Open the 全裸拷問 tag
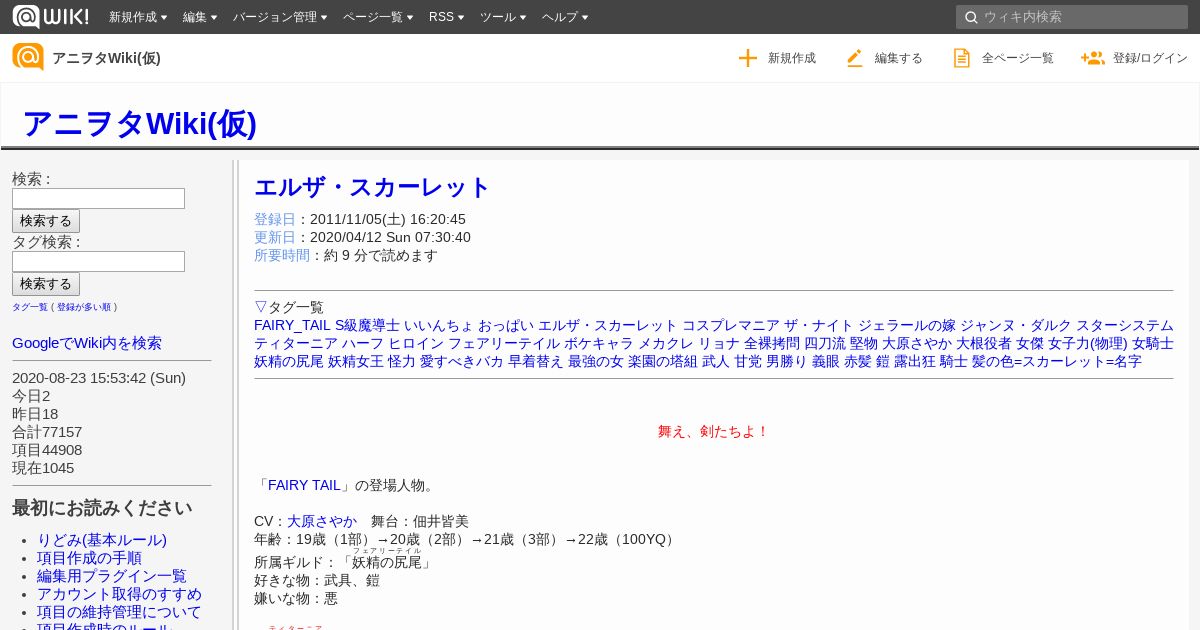Viewport: 1200px width, 630px height. click(772, 343)
